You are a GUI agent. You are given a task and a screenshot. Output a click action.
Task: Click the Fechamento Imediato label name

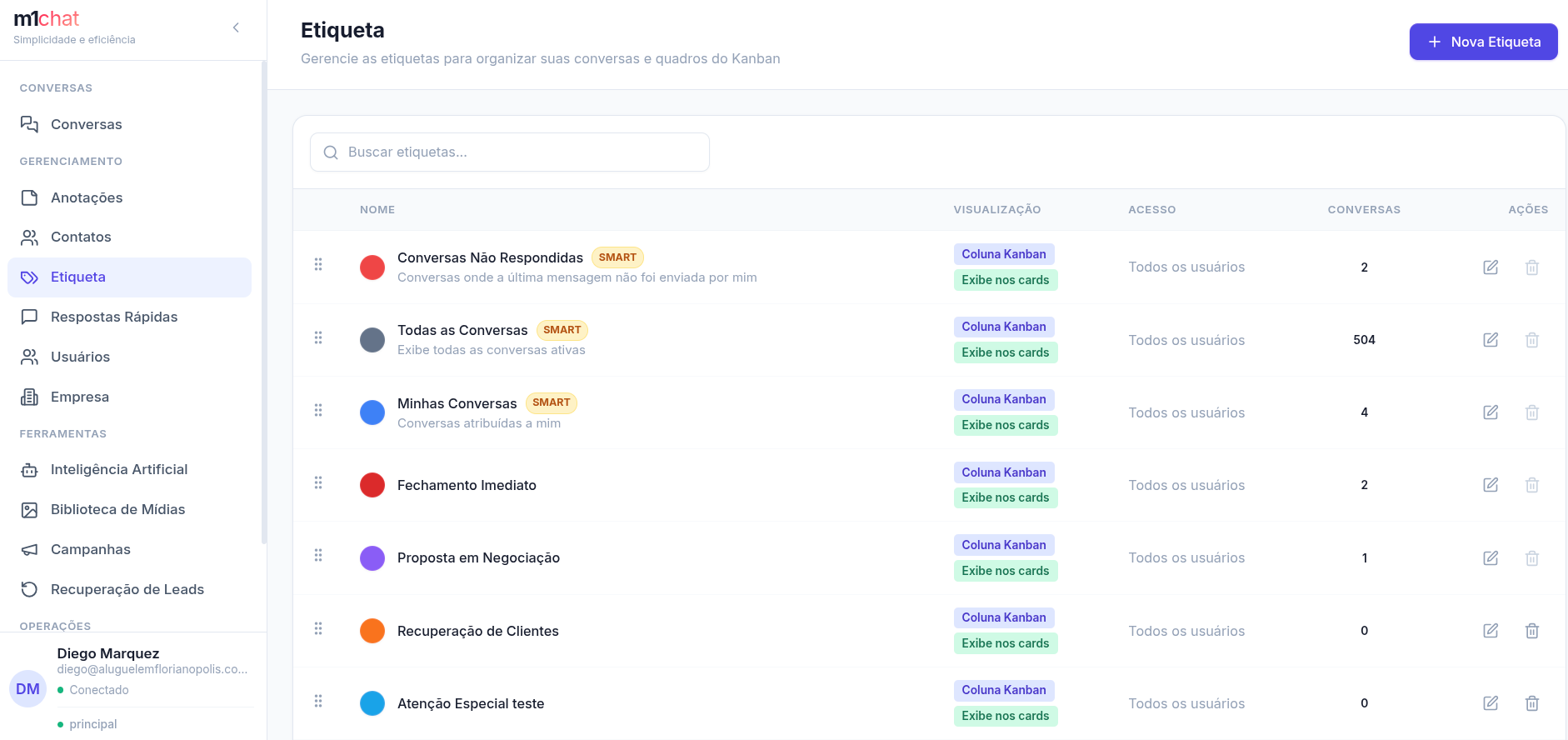click(467, 485)
